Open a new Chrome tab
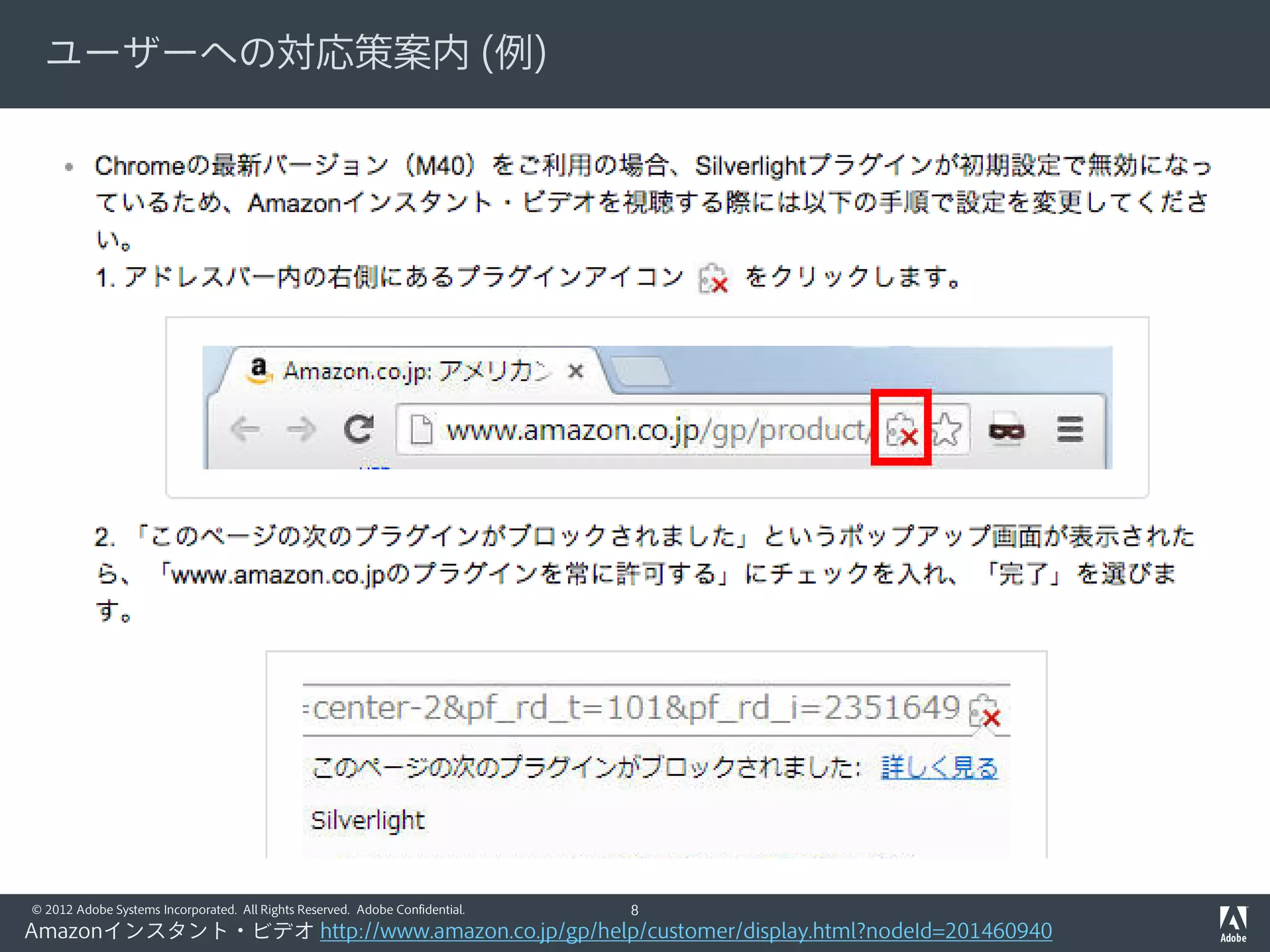 [x=641, y=371]
